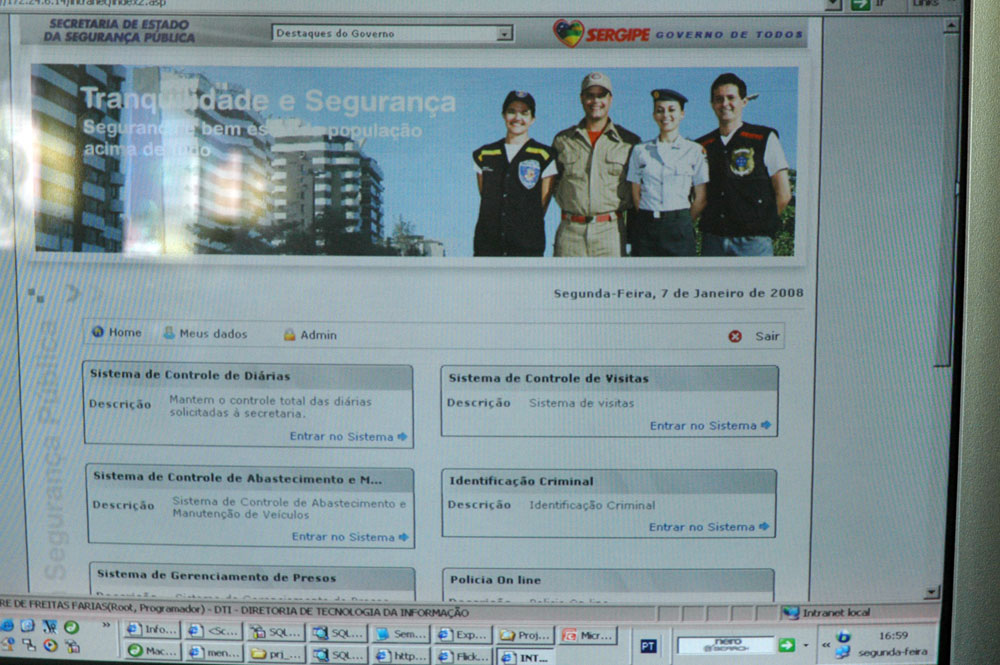Click Entrar no Sistema under Sistema de Controle de Visitas
Screen dimensions: 1000x665
710,425
